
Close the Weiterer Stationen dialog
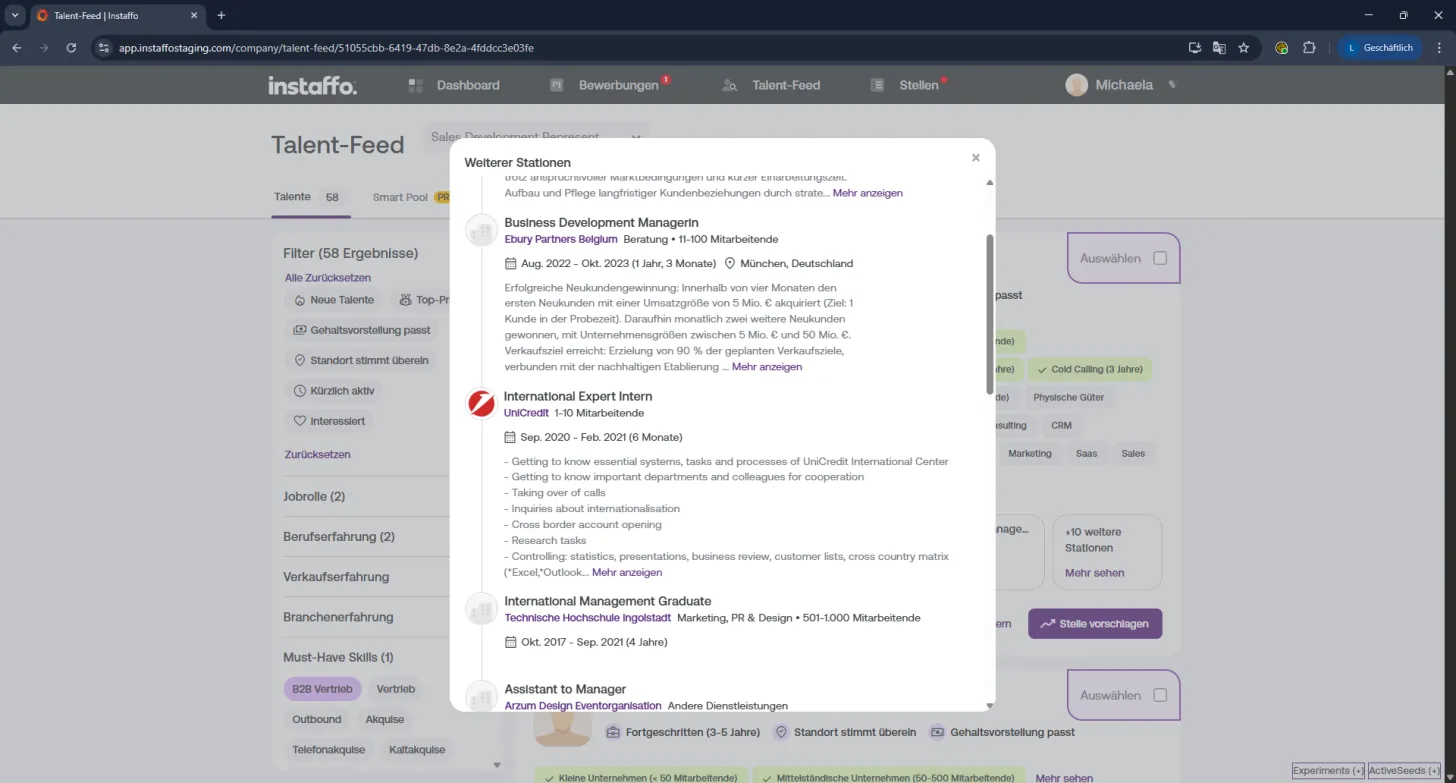click(x=976, y=158)
